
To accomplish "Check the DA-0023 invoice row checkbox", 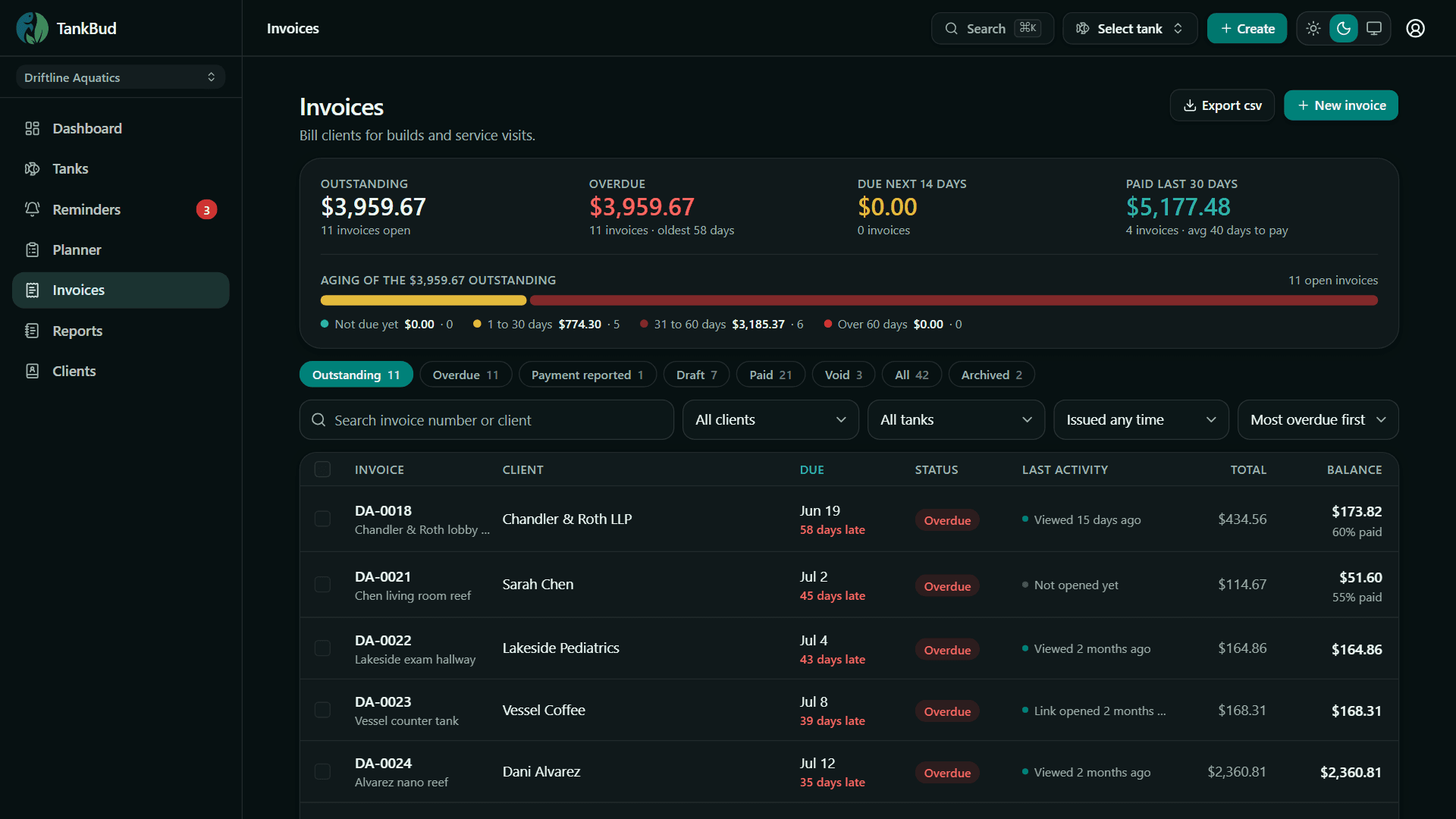I will 322,710.
